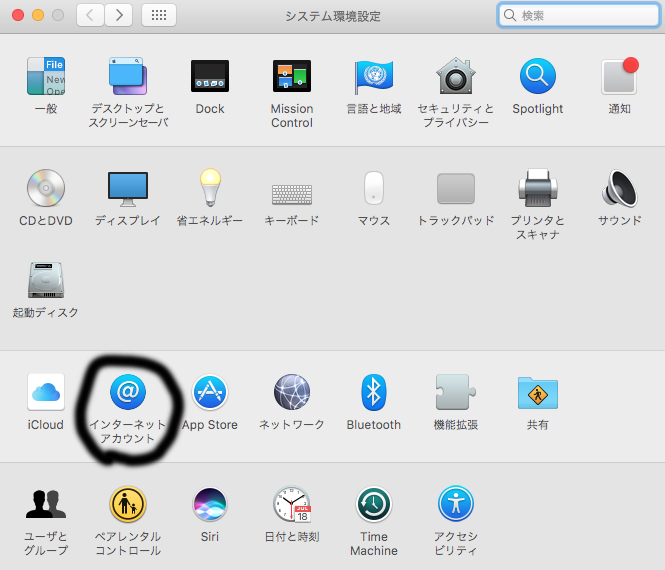Open the Dock preferences pane
The image size is (665, 570).
(x=210, y=77)
